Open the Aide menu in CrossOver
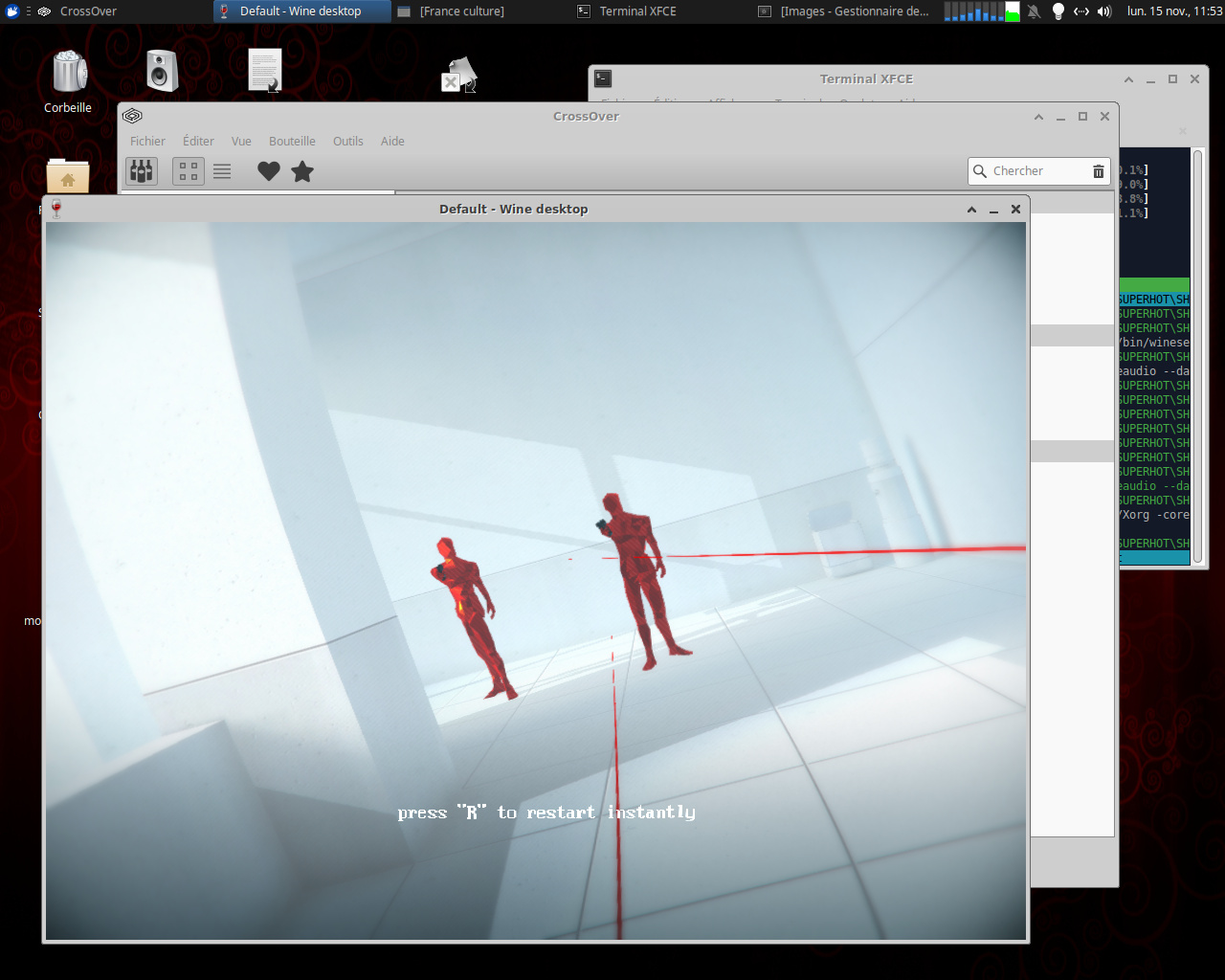The image size is (1225, 980). 392,141
